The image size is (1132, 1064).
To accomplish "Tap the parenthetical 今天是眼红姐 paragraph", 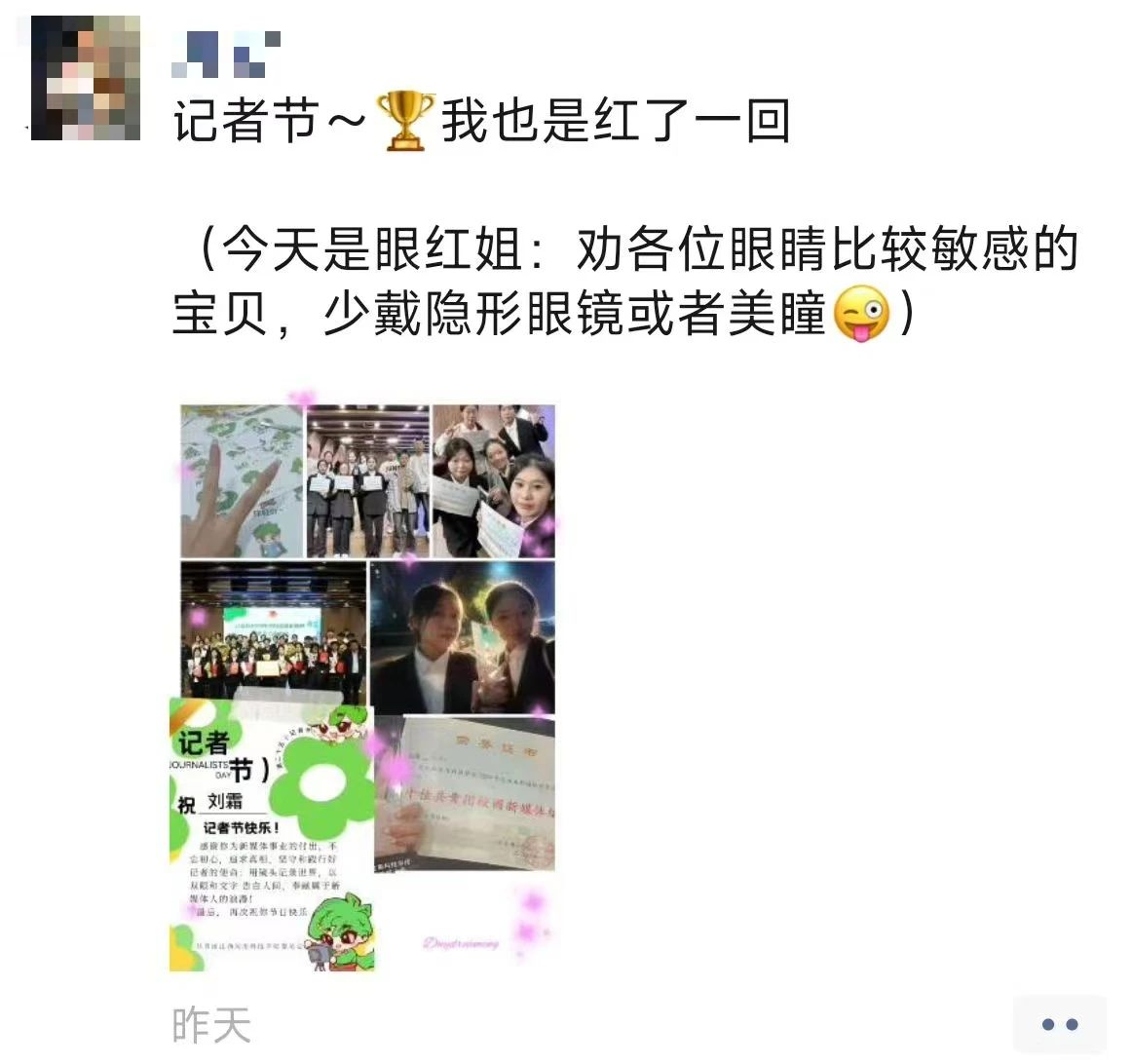I will pyautogui.click(x=626, y=281).
